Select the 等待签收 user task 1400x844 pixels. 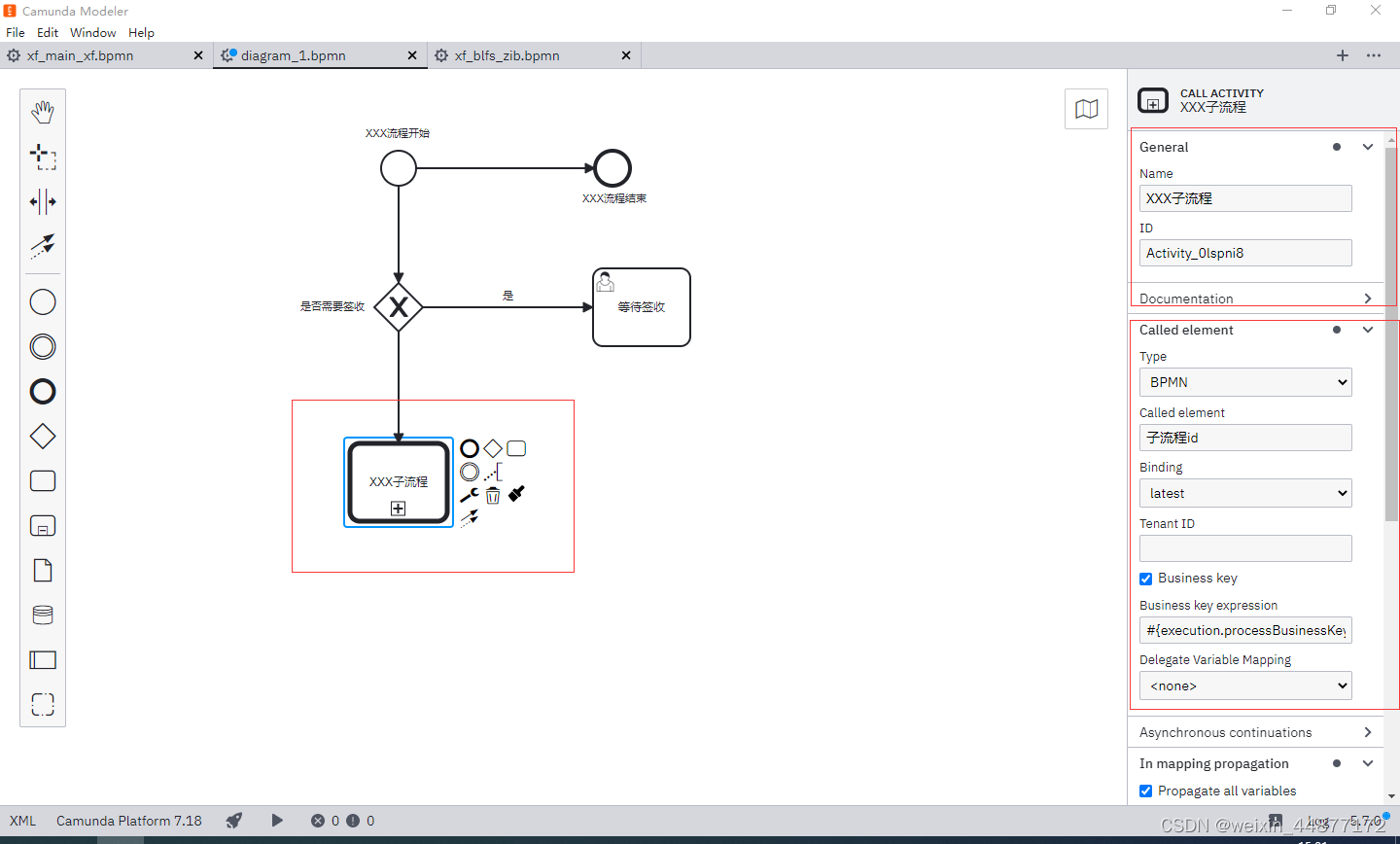tap(642, 307)
